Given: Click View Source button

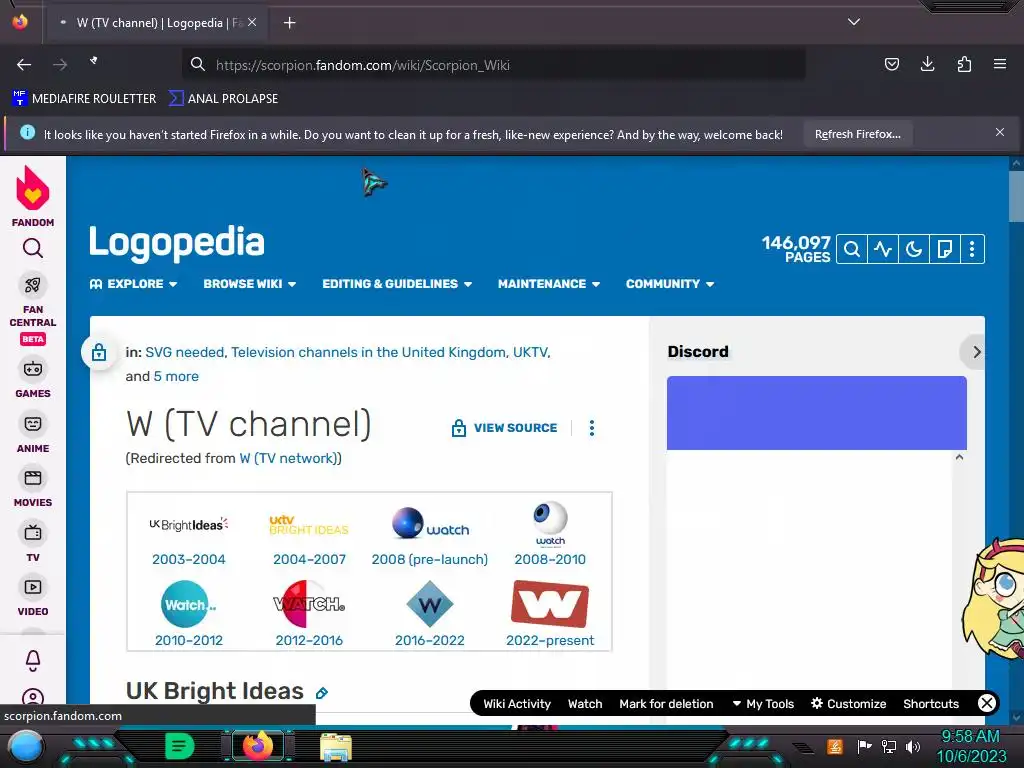Looking at the screenshot, I should (x=504, y=428).
